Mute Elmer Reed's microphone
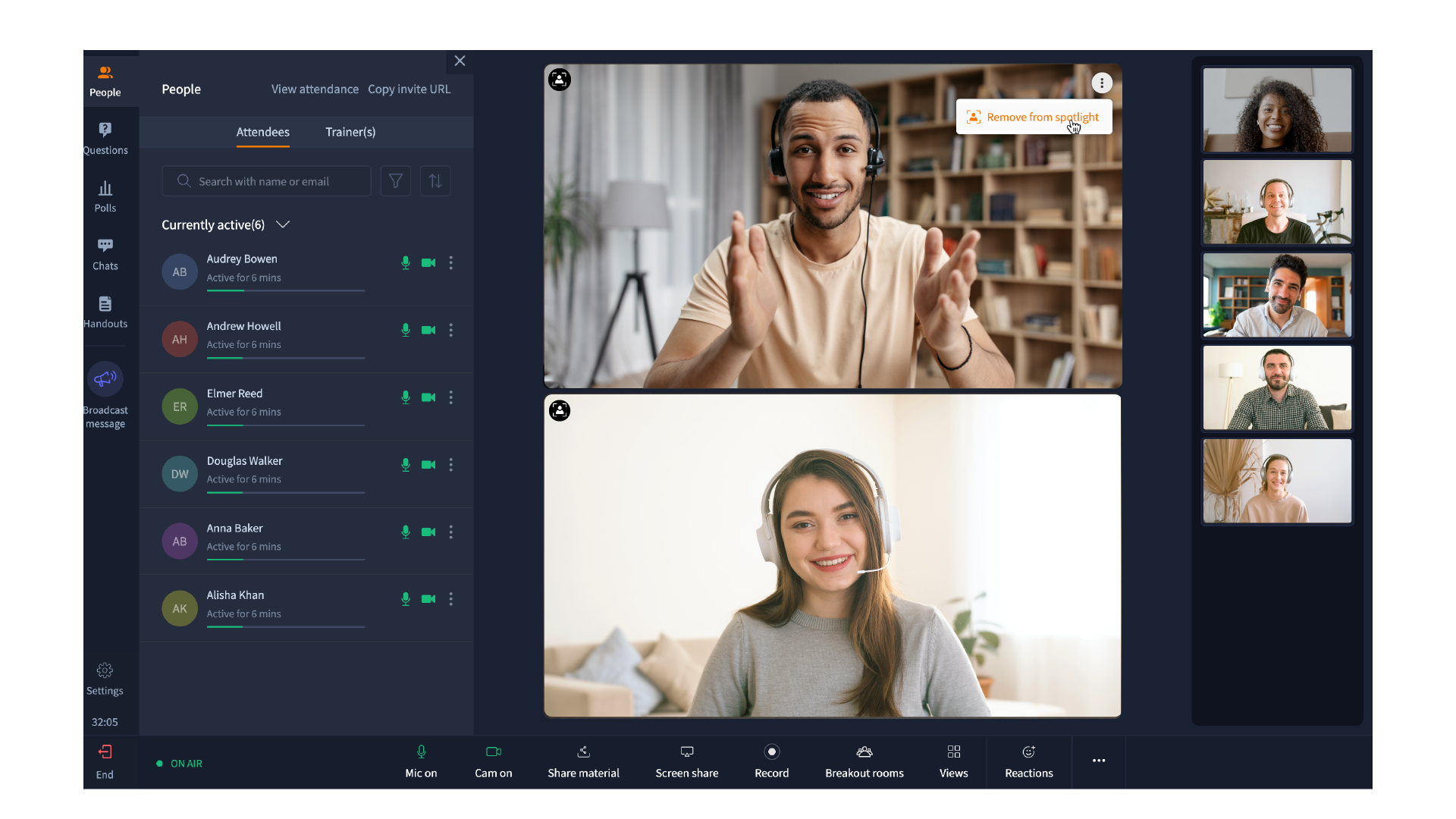 click(x=406, y=397)
